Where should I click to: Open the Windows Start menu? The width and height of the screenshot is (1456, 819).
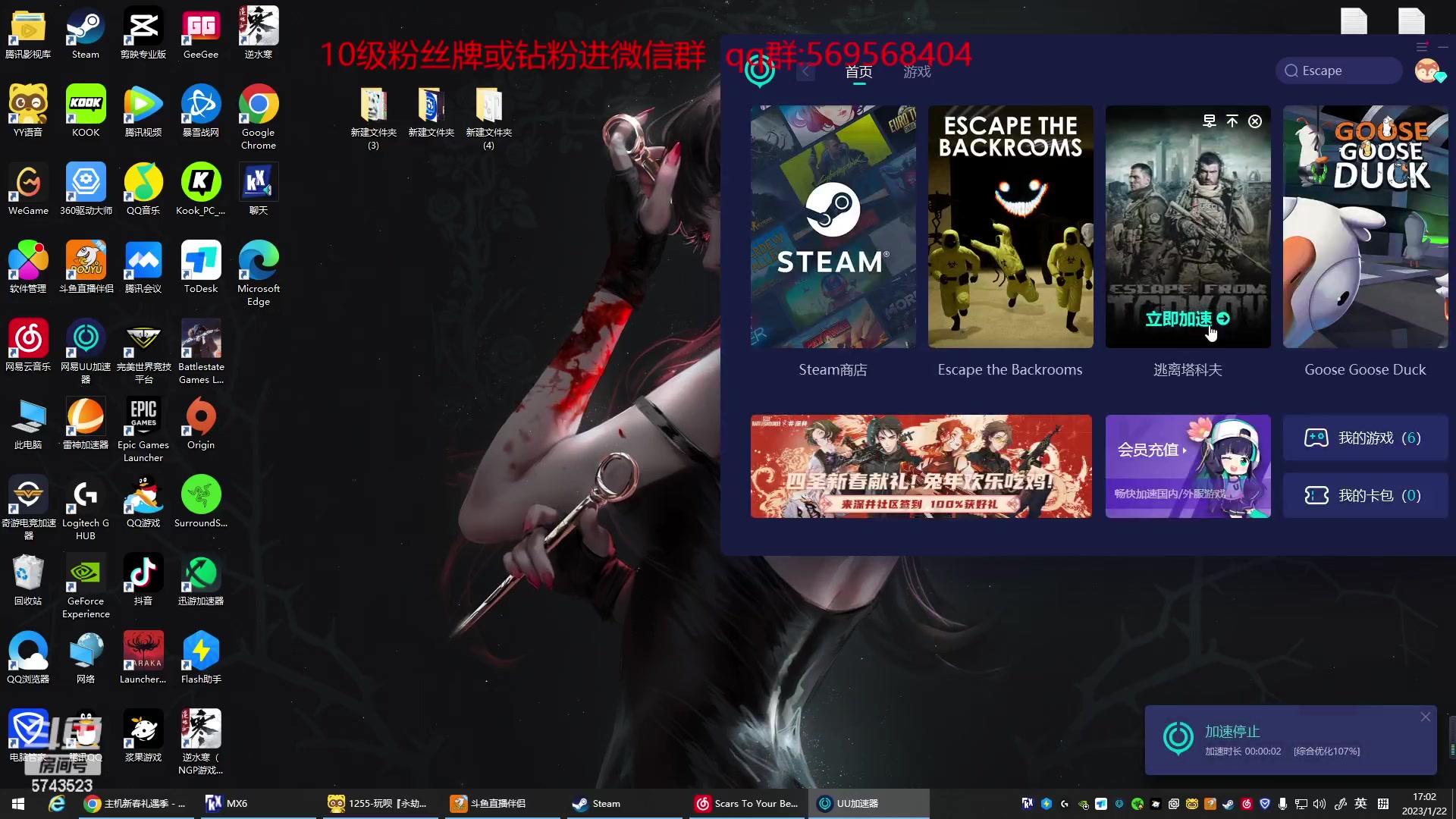tap(18, 804)
